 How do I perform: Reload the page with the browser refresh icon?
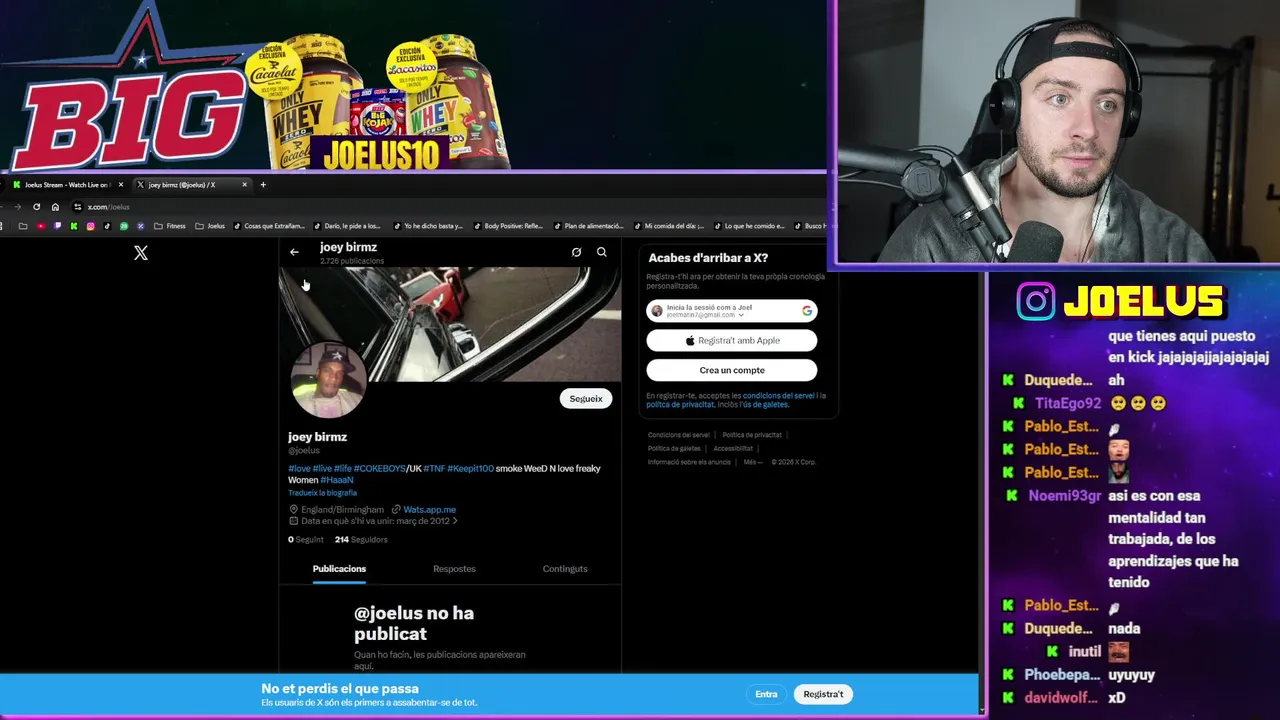37,207
